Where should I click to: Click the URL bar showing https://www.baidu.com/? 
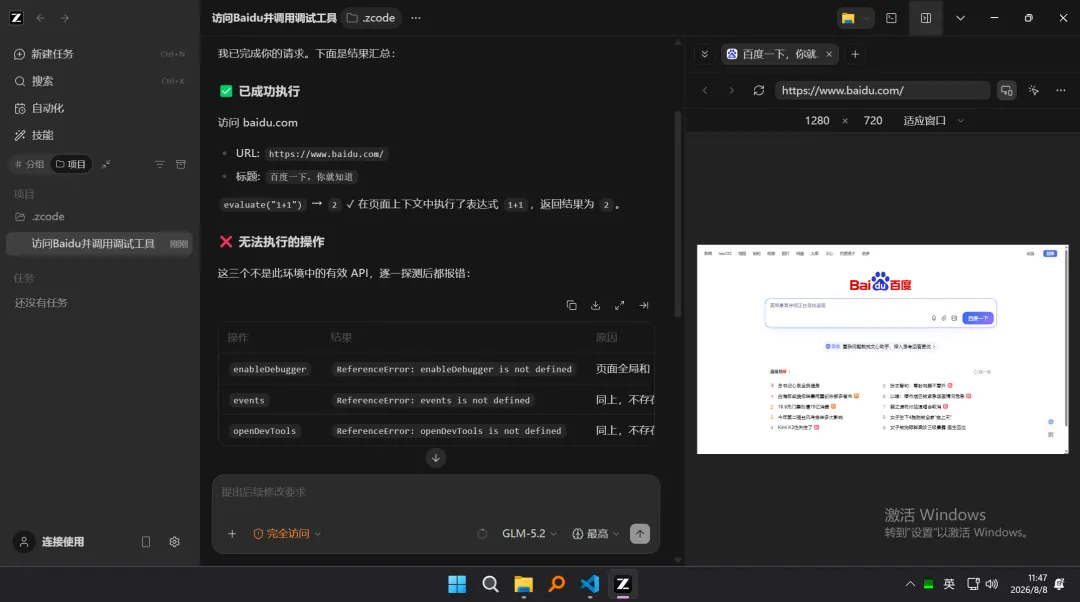(x=882, y=90)
